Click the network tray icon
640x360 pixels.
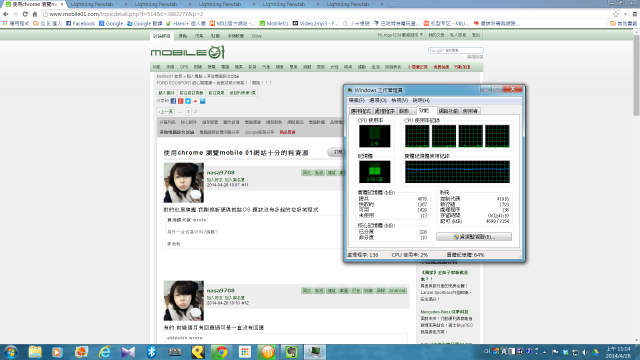point(575,352)
